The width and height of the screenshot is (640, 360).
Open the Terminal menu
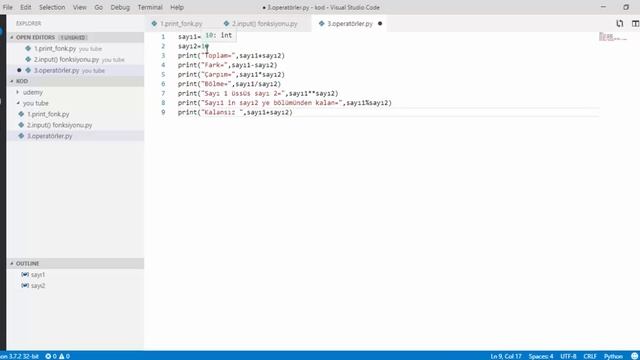[150, 7]
